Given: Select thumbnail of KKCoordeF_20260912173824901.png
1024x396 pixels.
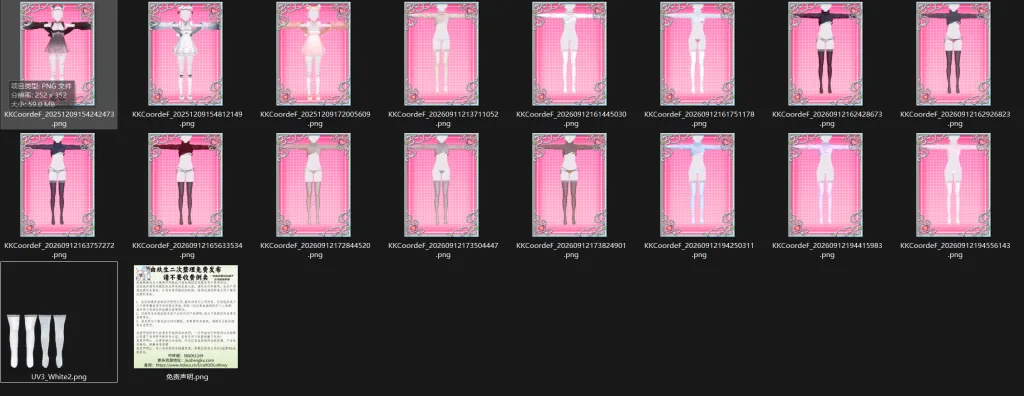Looking at the screenshot, I should coord(569,185).
